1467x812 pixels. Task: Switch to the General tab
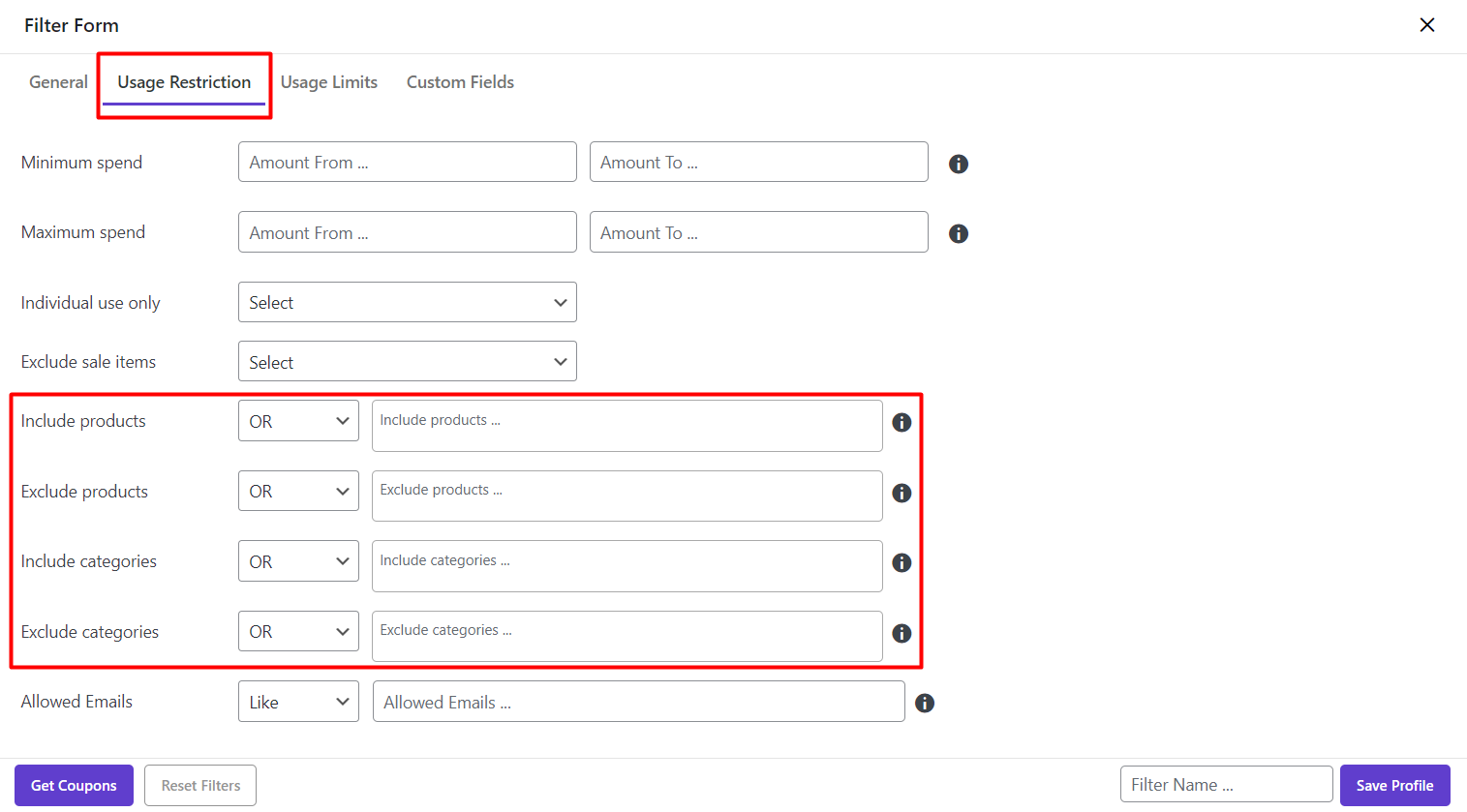pos(58,82)
